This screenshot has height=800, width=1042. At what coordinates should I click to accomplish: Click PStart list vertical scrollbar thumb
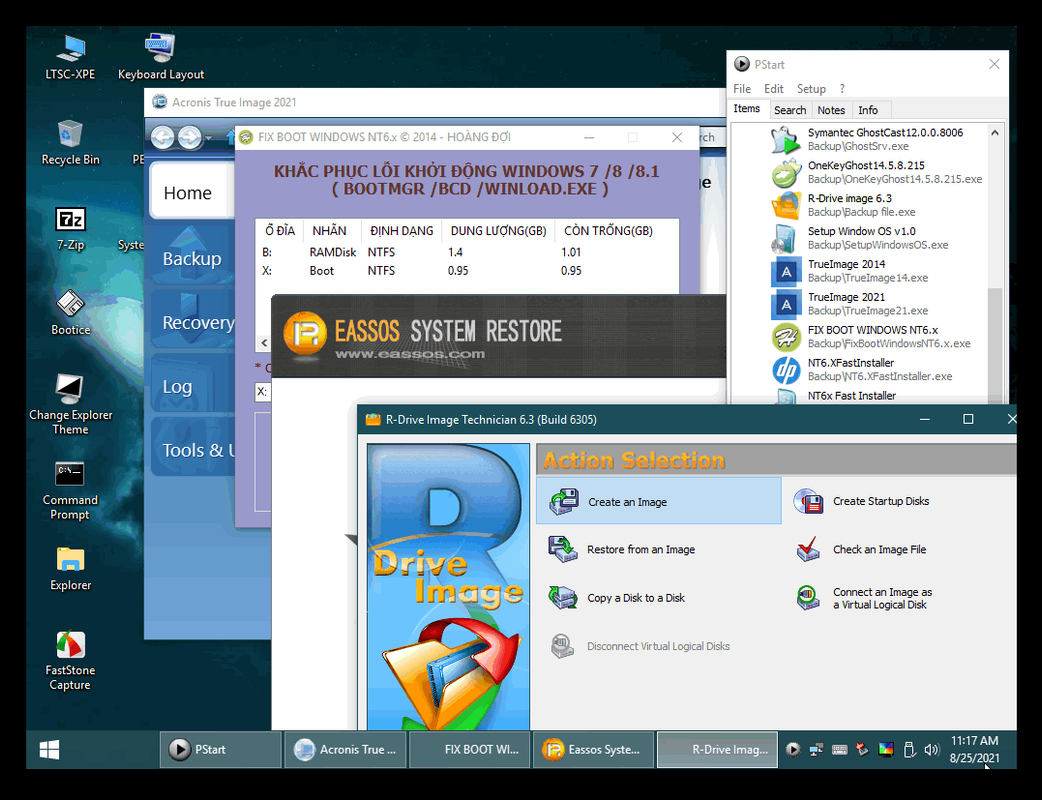click(994, 345)
